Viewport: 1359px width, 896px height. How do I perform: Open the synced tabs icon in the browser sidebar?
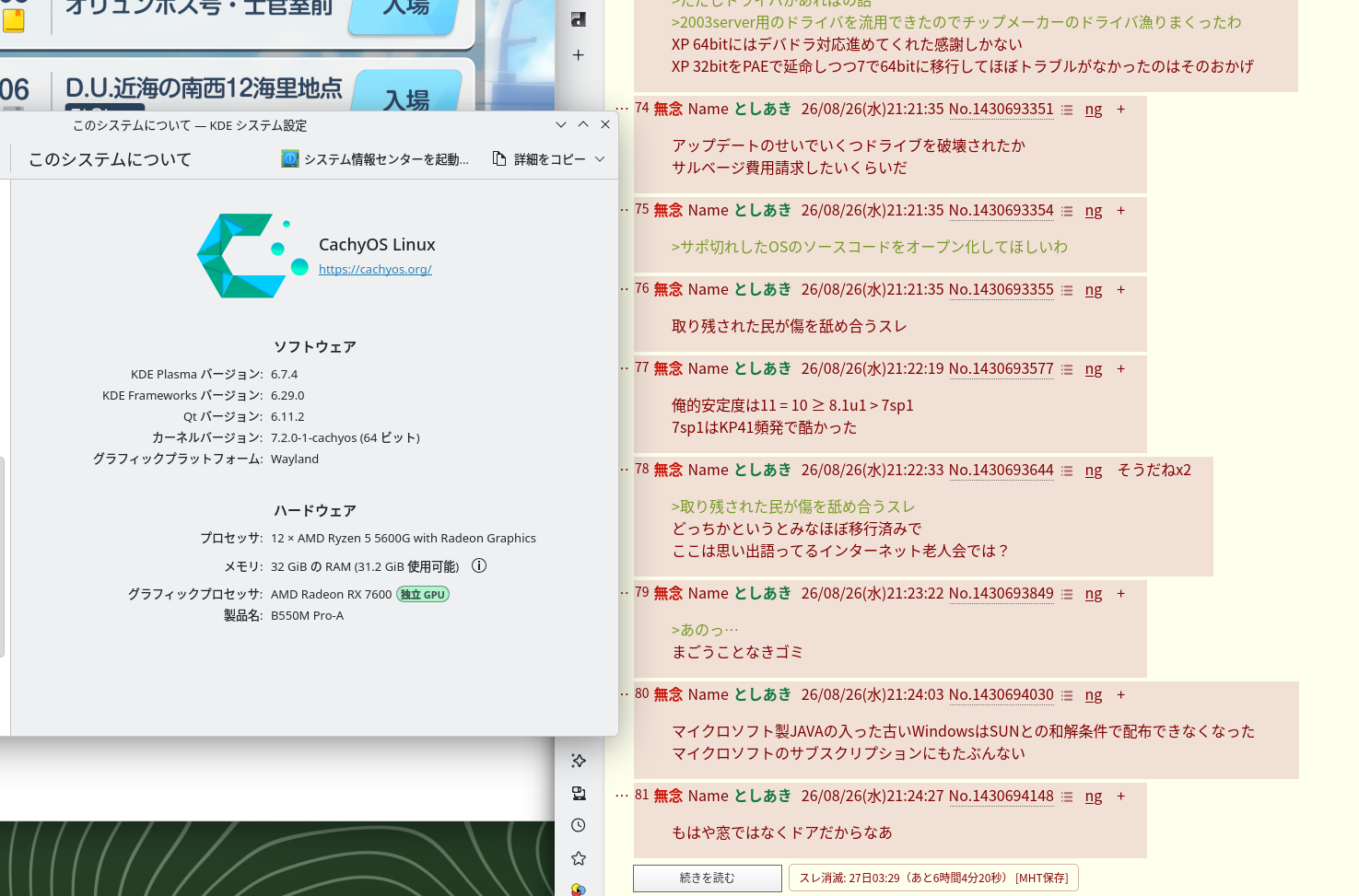[578, 793]
